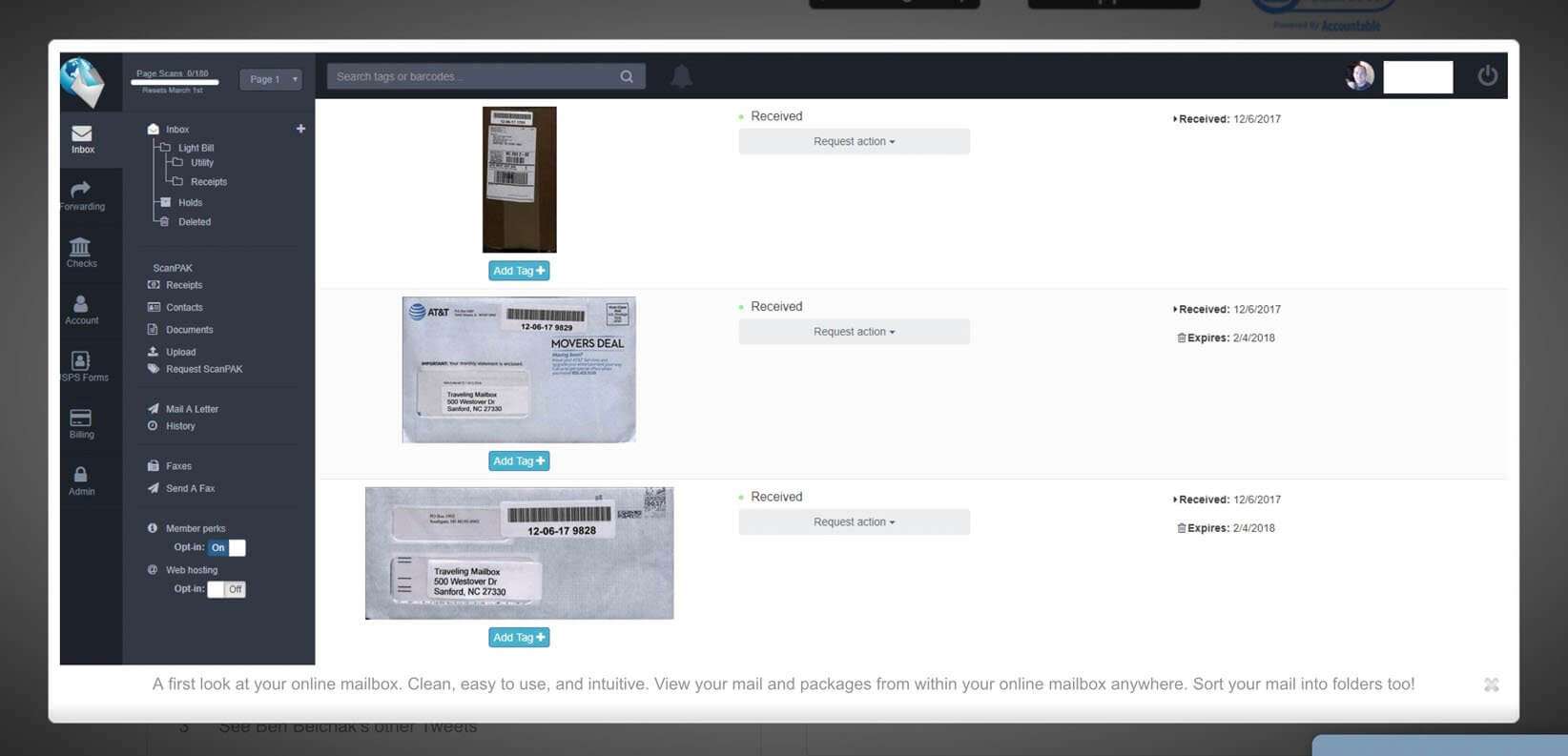1568x756 pixels.
Task: Open the Page 1 dropdown
Action: pyautogui.click(x=271, y=79)
